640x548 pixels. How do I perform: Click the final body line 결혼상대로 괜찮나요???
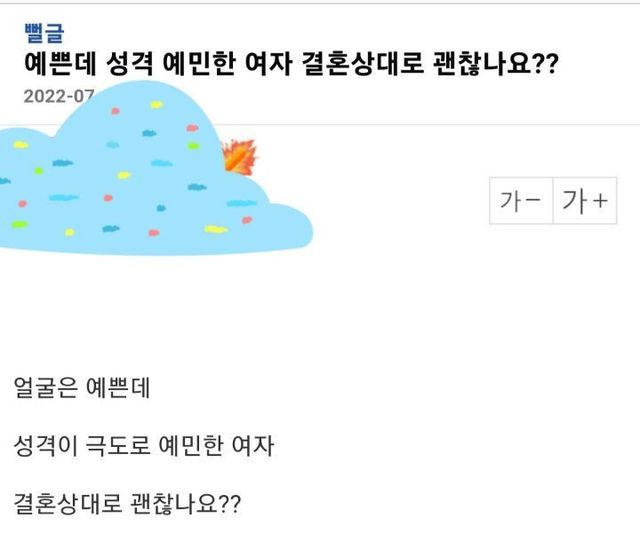(128, 500)
